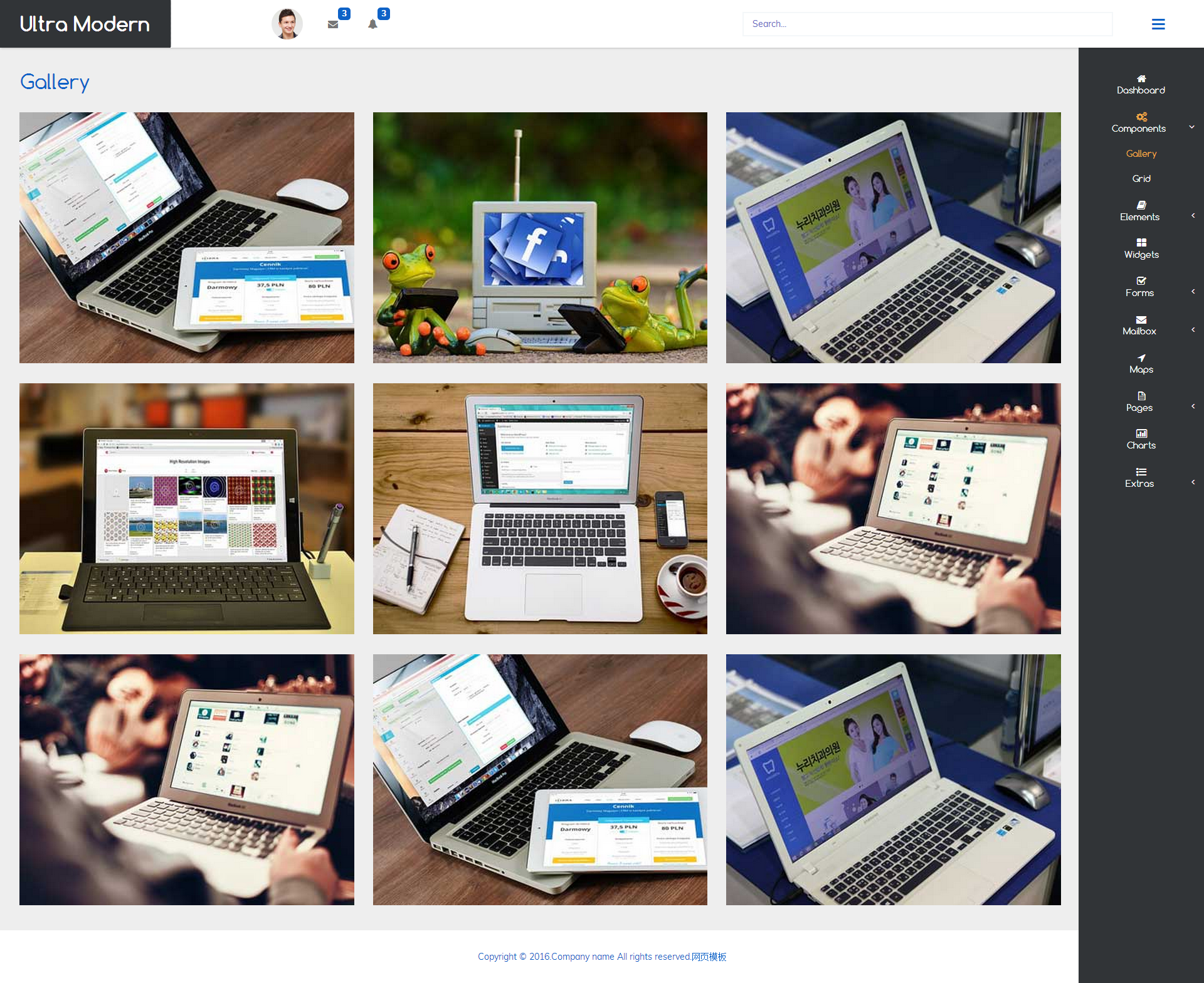
Task: Open the hamburger menu icon
Action: pyautogui.click(x=1159, y=24)
